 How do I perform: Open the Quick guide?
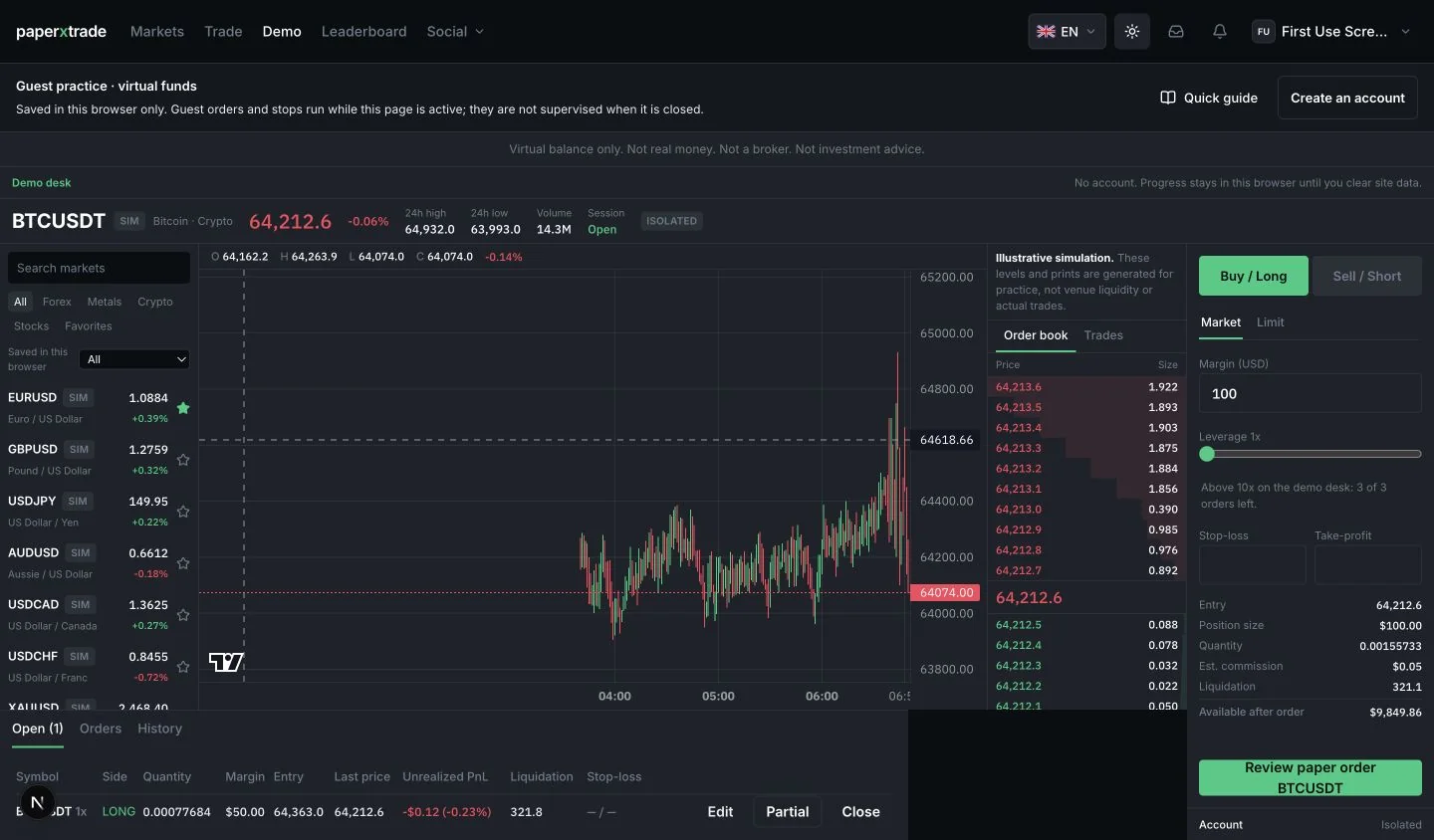1209,98
